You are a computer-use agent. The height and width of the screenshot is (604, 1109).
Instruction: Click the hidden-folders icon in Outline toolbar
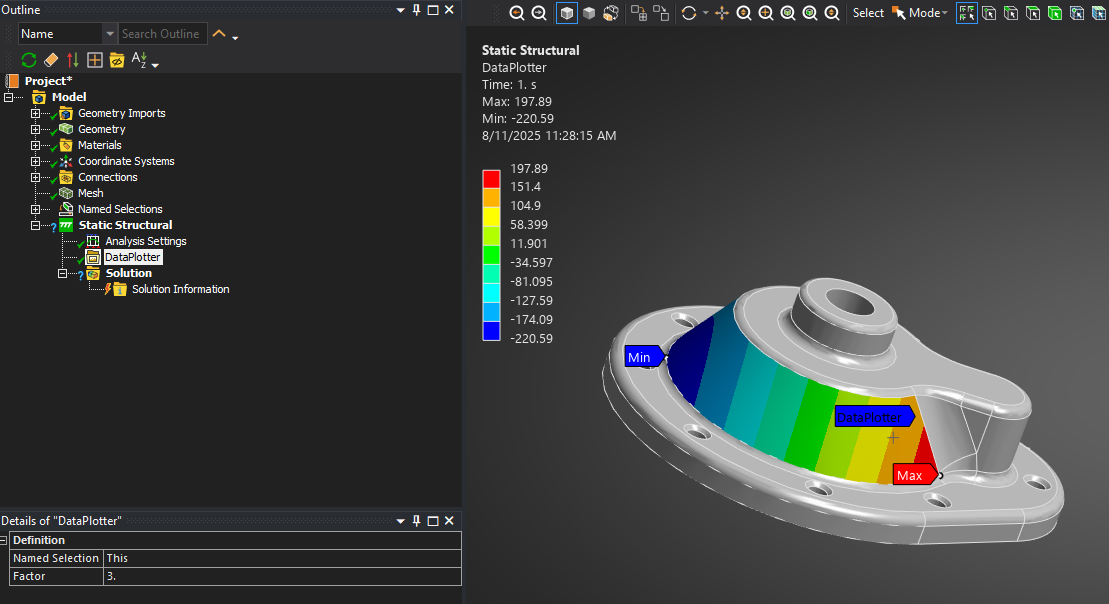coord(117,61)
